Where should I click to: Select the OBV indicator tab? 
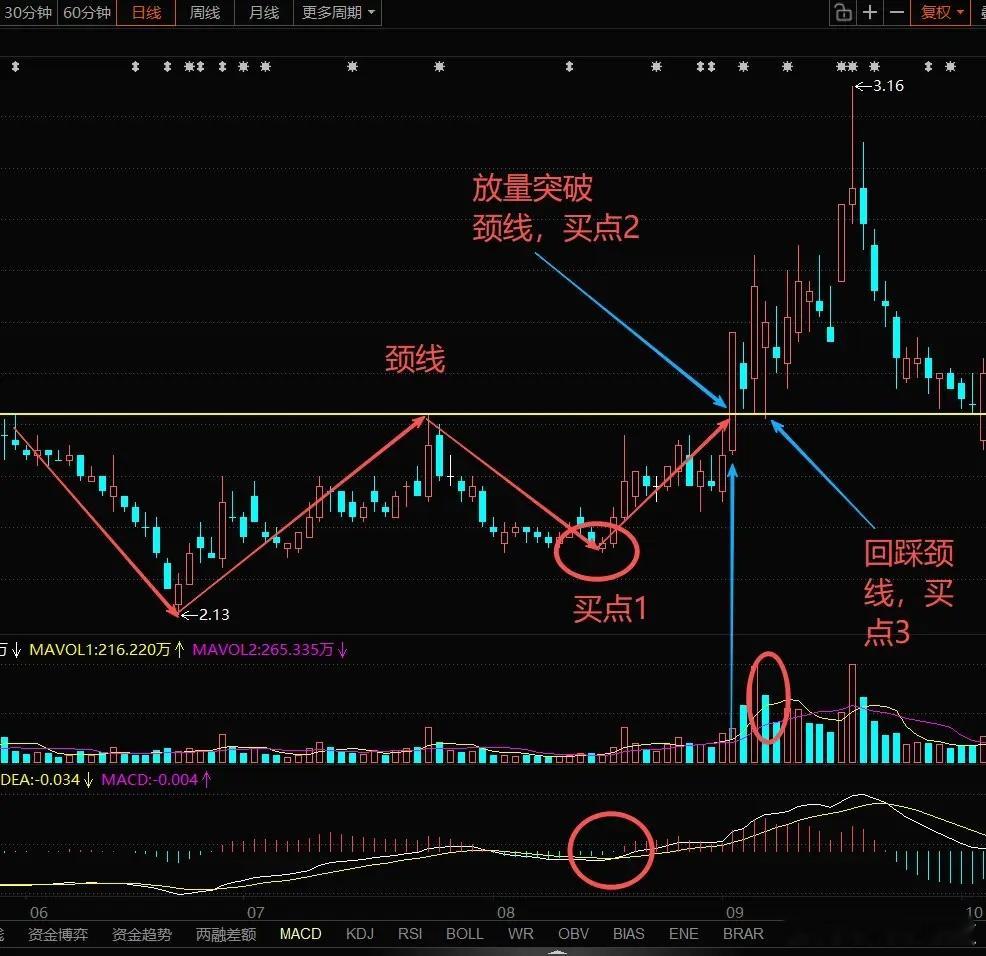[573, 934]
